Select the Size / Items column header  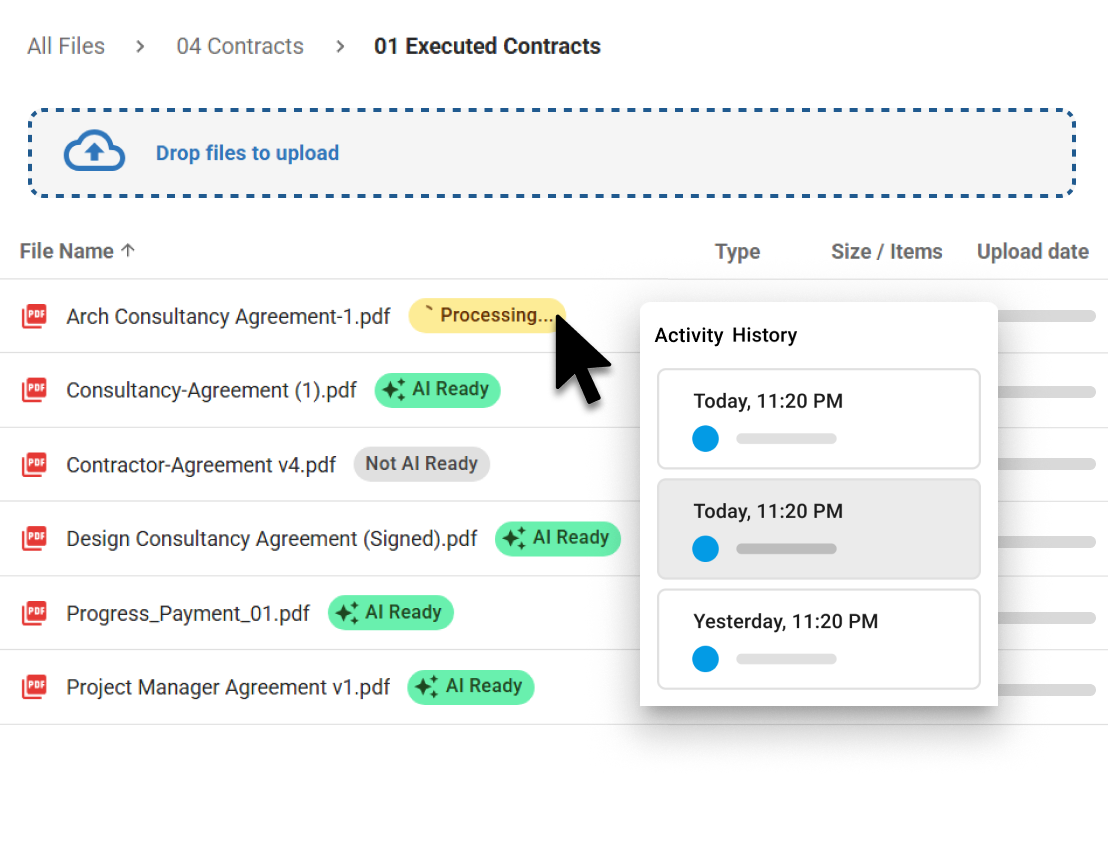886,251
